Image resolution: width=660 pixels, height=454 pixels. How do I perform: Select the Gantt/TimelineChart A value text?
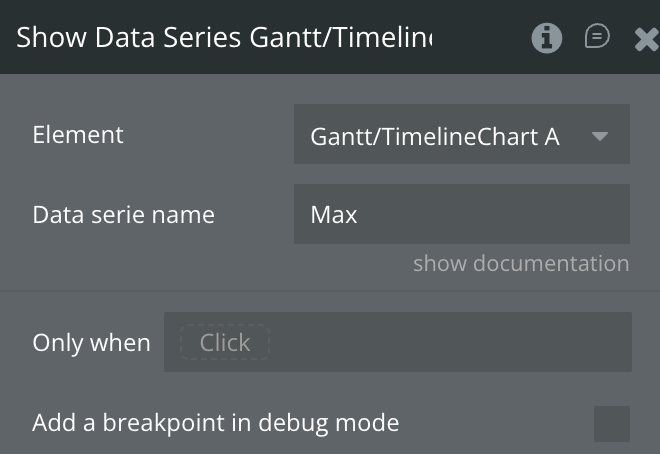click(434, 135)
